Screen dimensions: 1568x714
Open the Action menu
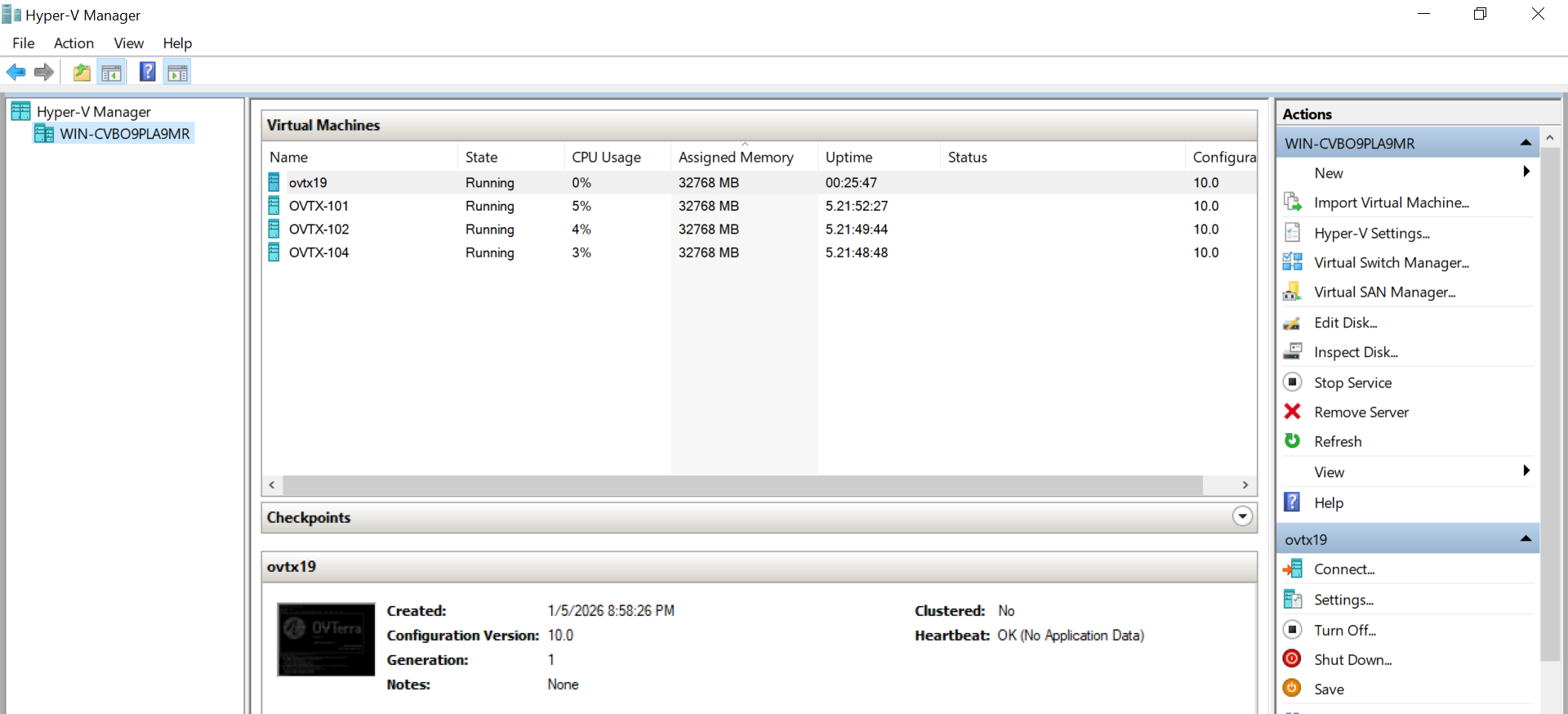click(x=74, y=43)
